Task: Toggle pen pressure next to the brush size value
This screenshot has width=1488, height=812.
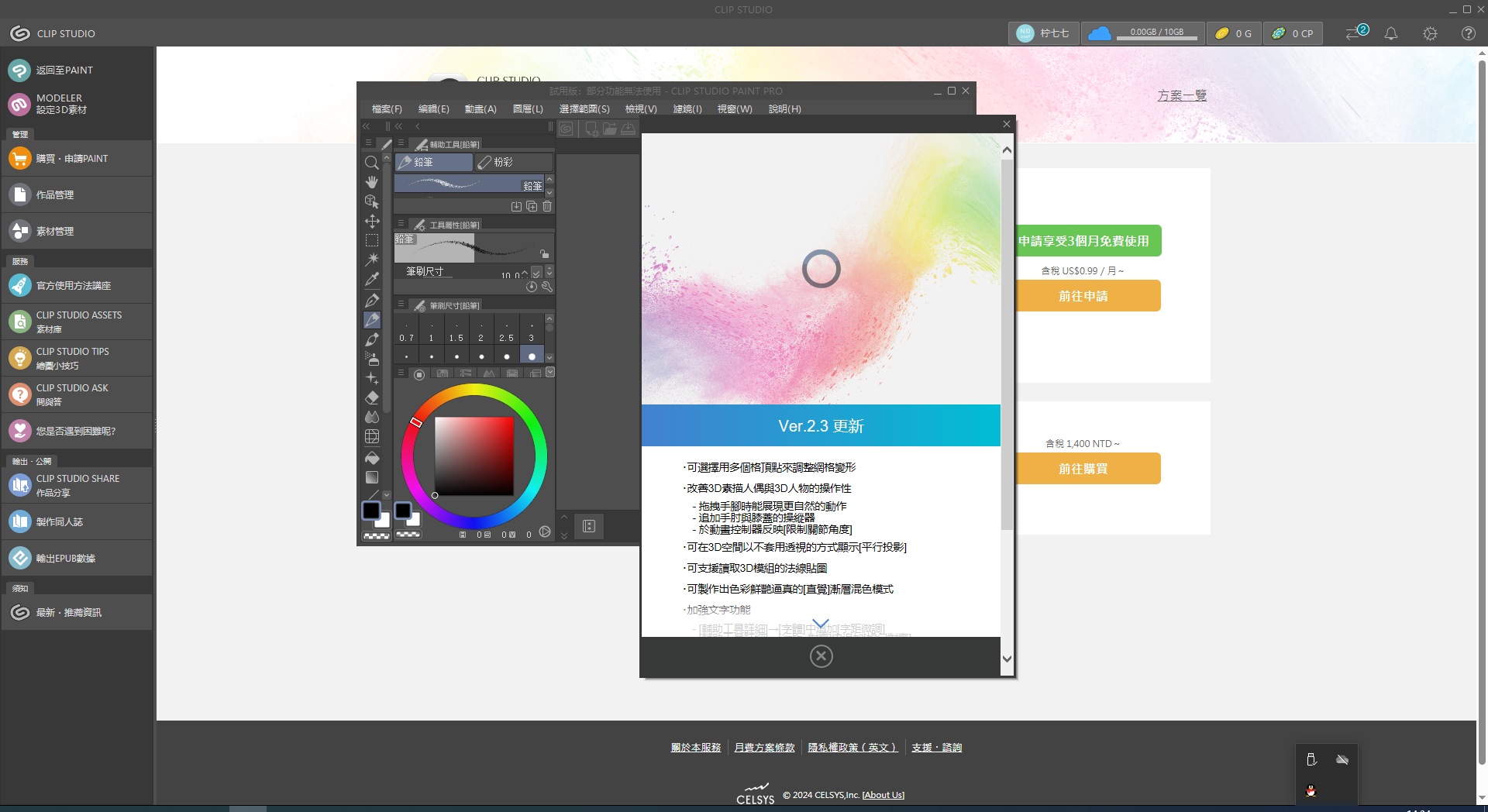Action: 536,273
